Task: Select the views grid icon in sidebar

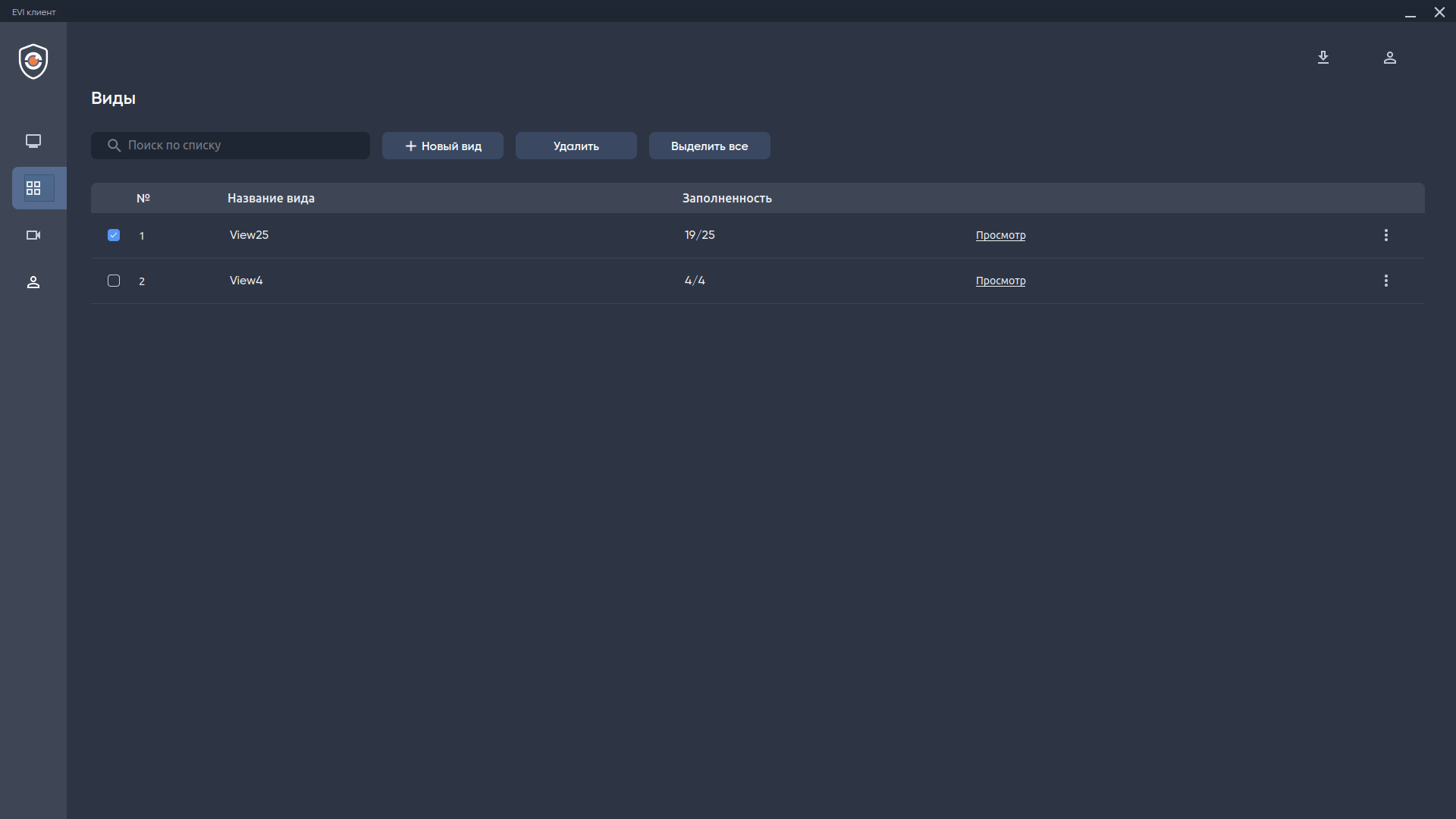Action: (x=33, y=188)
